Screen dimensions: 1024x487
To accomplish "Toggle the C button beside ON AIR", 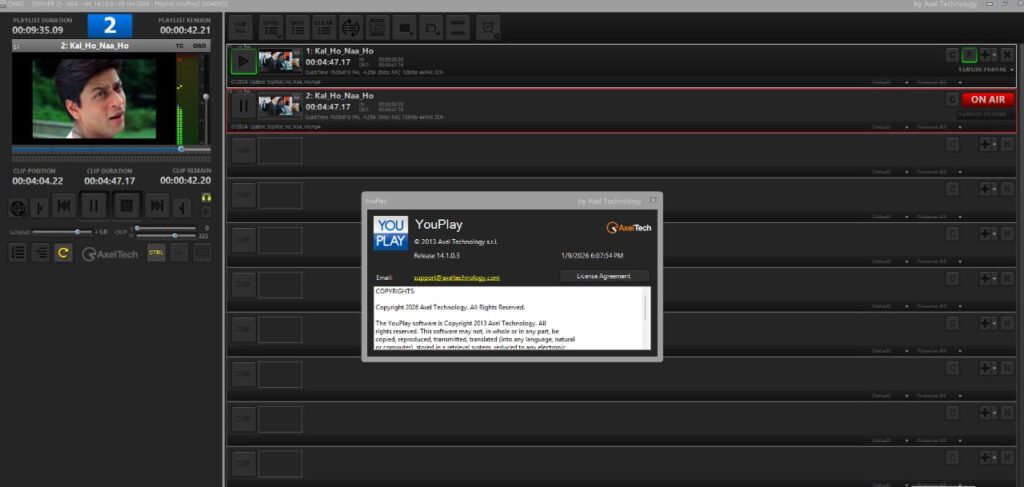I will click(952, 99).
